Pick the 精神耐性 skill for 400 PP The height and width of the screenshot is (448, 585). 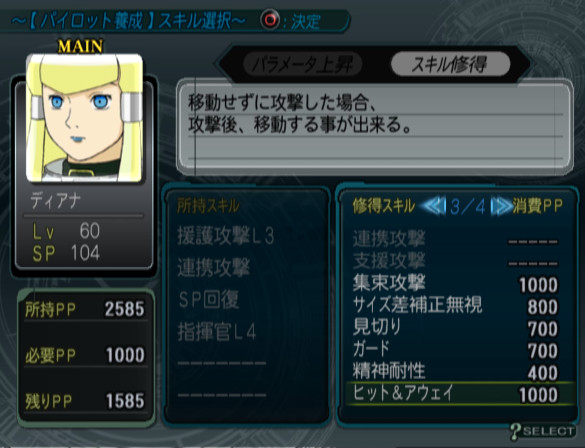click(x=455, y=372)
